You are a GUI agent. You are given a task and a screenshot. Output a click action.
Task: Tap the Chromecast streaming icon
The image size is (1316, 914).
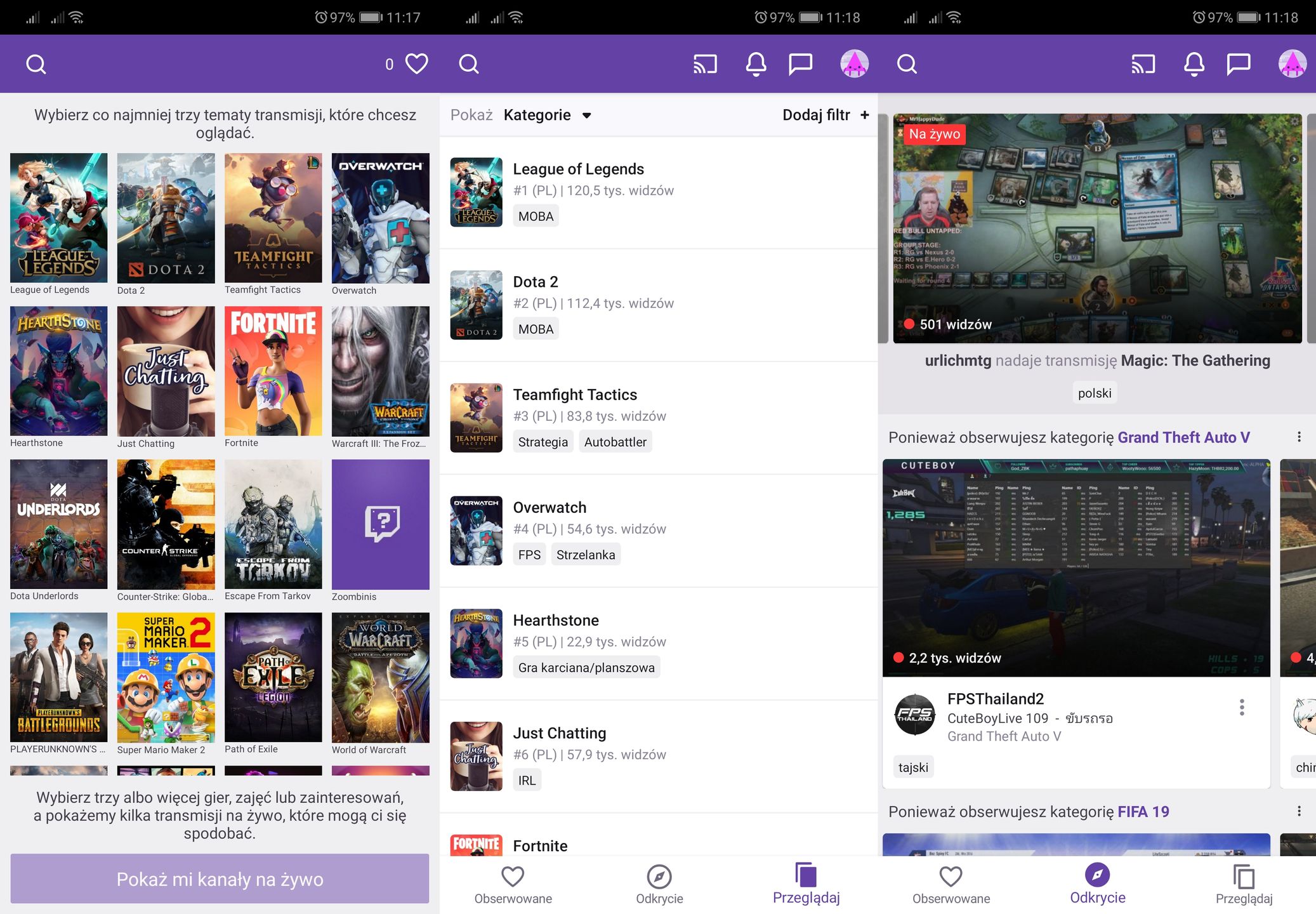[x=706, y=63]
